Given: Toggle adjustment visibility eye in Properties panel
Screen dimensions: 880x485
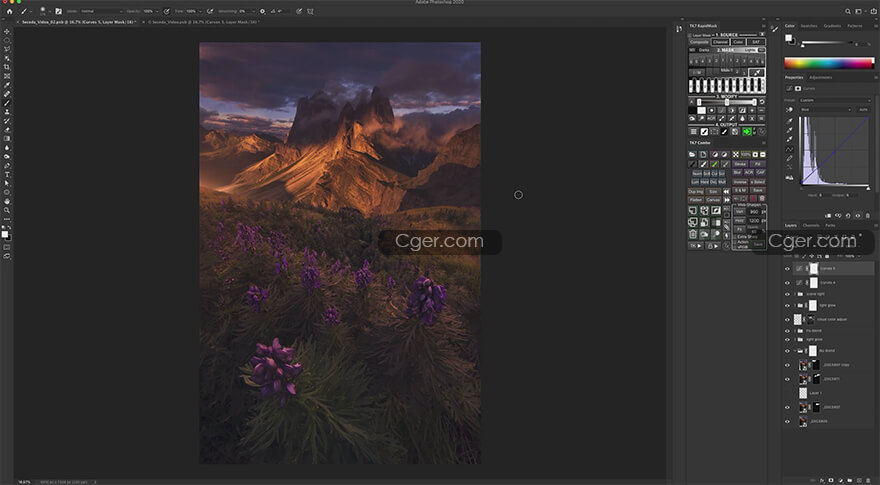Looking at the screenshot, I should coord(858,216).
